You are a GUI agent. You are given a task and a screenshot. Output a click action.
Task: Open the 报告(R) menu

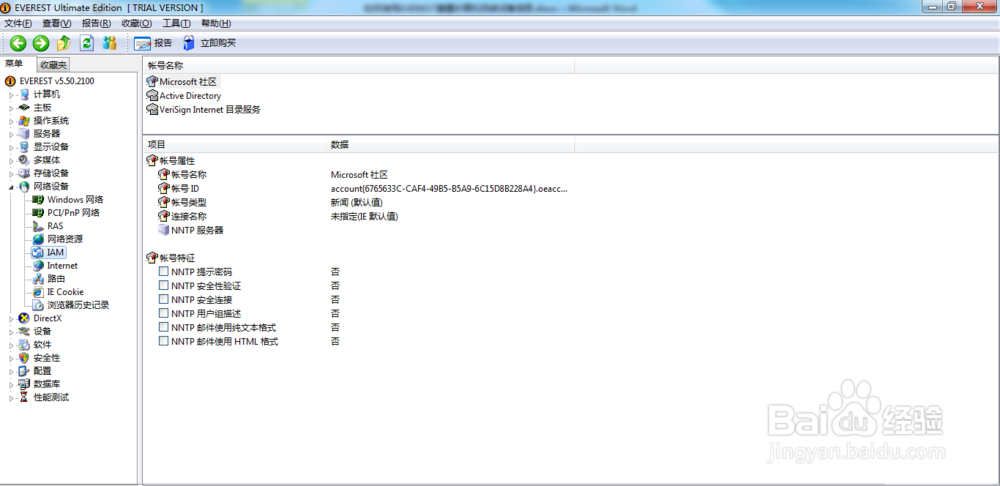pos(96,24)
